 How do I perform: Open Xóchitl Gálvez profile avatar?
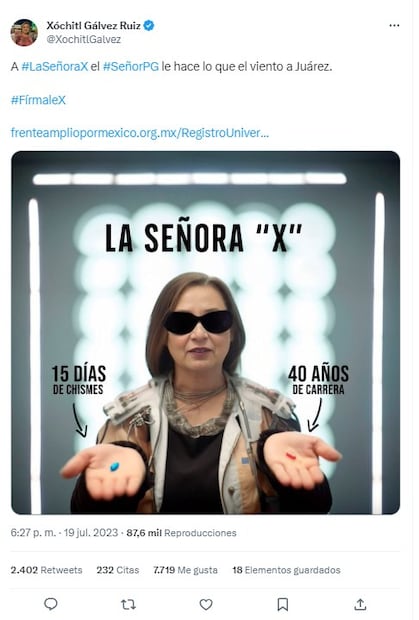click(x=24, y=32)
